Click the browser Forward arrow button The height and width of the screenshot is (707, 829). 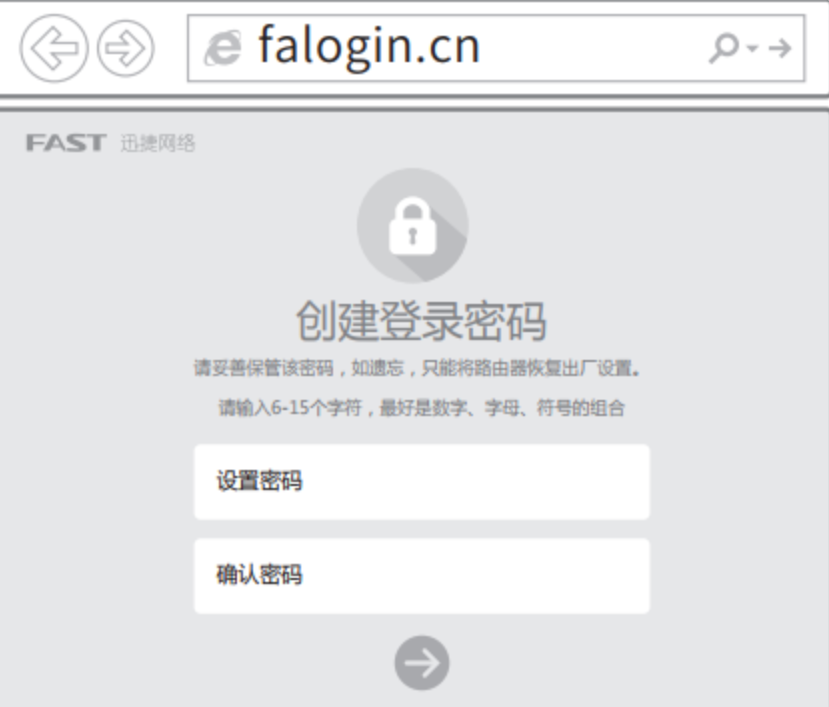126,48
